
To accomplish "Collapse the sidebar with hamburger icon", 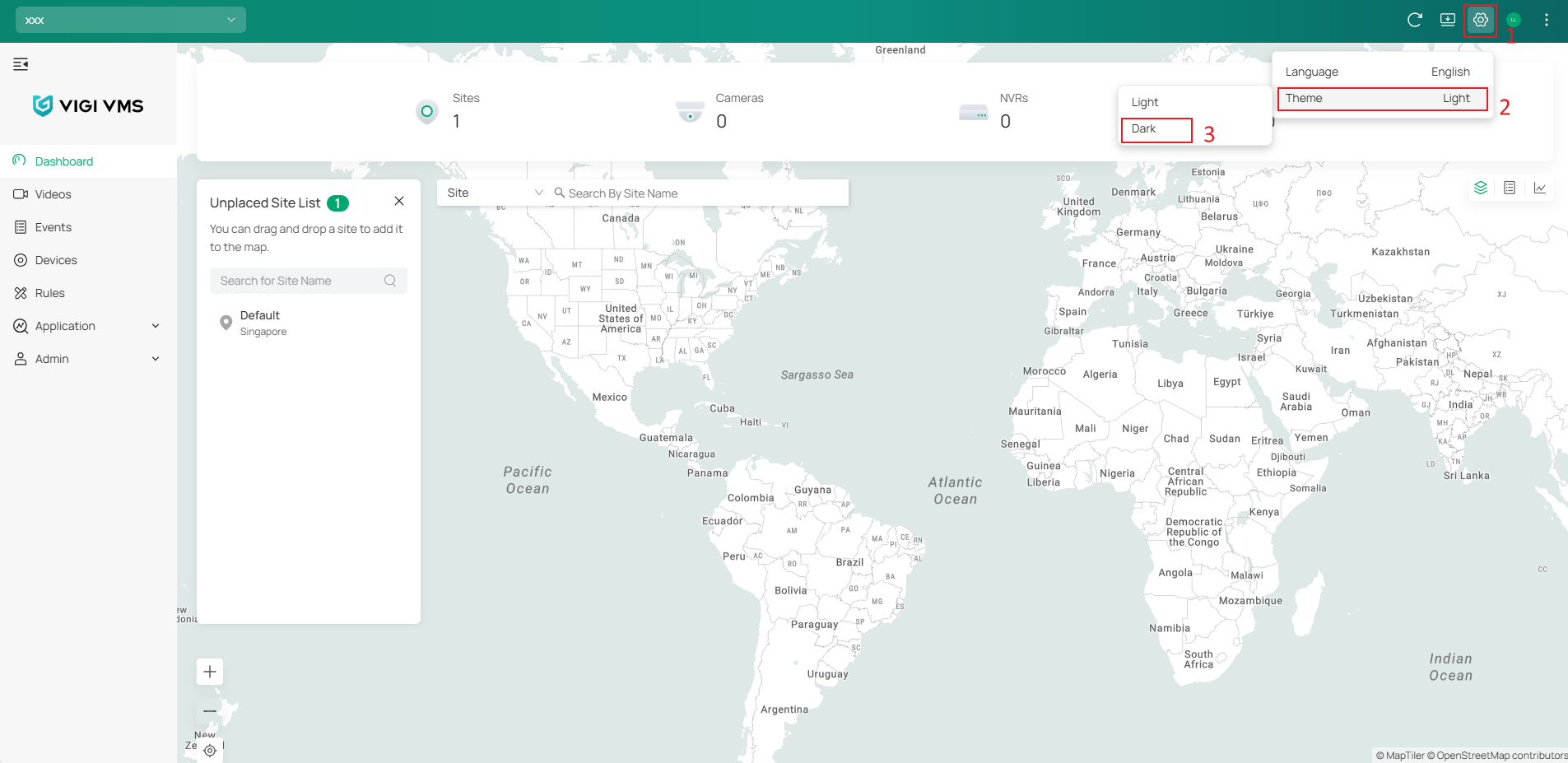I will click(x=21, y=64).
